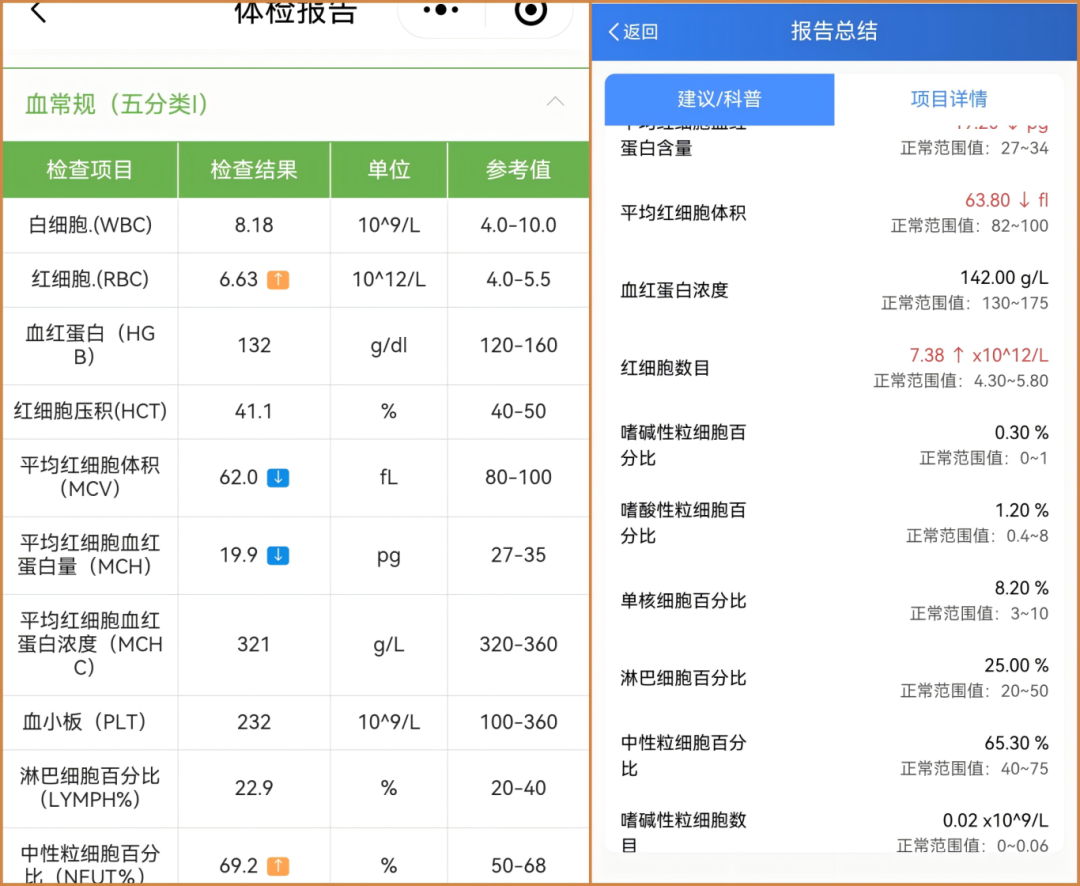Select the 检查项目 column header
This screenshot has width=1080, height=886.
(90, 170)
